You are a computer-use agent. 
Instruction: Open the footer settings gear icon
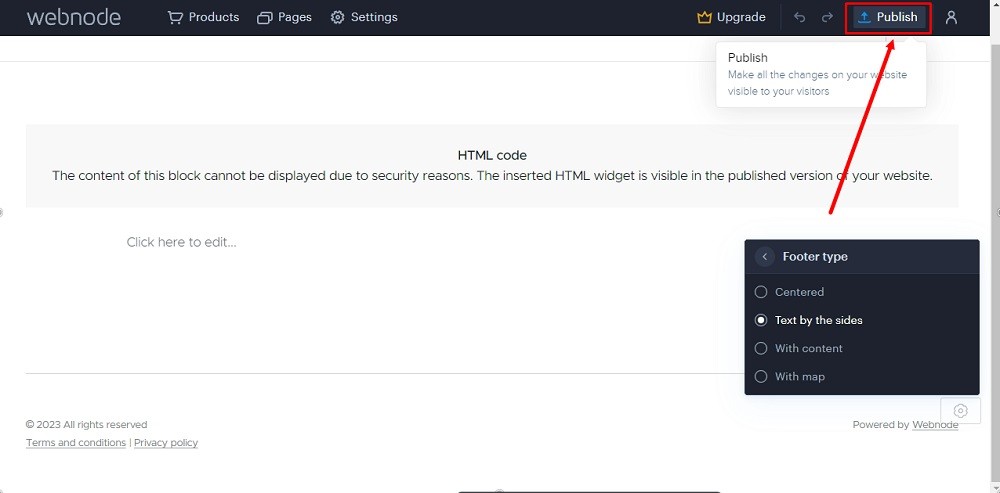click(960, 411)
